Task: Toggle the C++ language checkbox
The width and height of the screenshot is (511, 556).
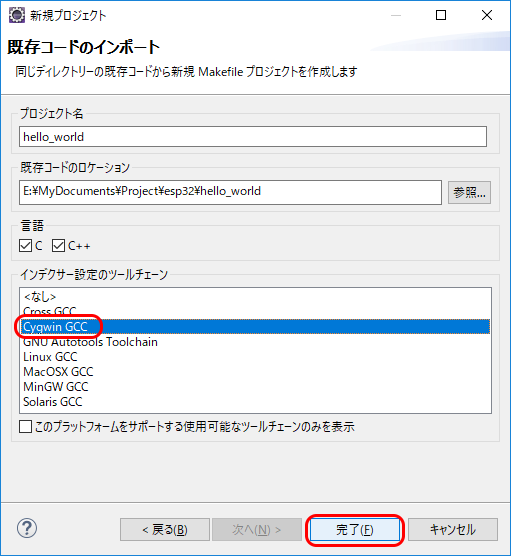Action: pos(58,245)
